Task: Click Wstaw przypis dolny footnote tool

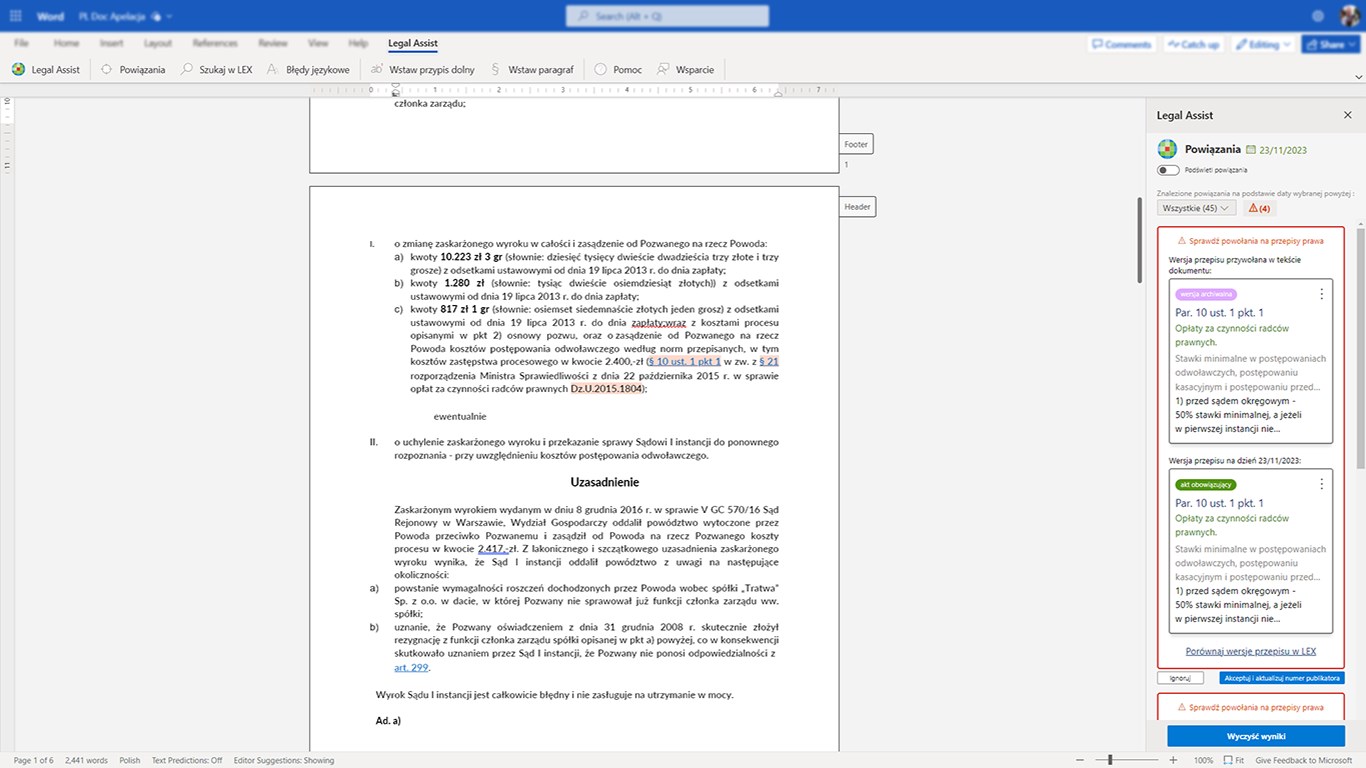Action: (422, 70)
